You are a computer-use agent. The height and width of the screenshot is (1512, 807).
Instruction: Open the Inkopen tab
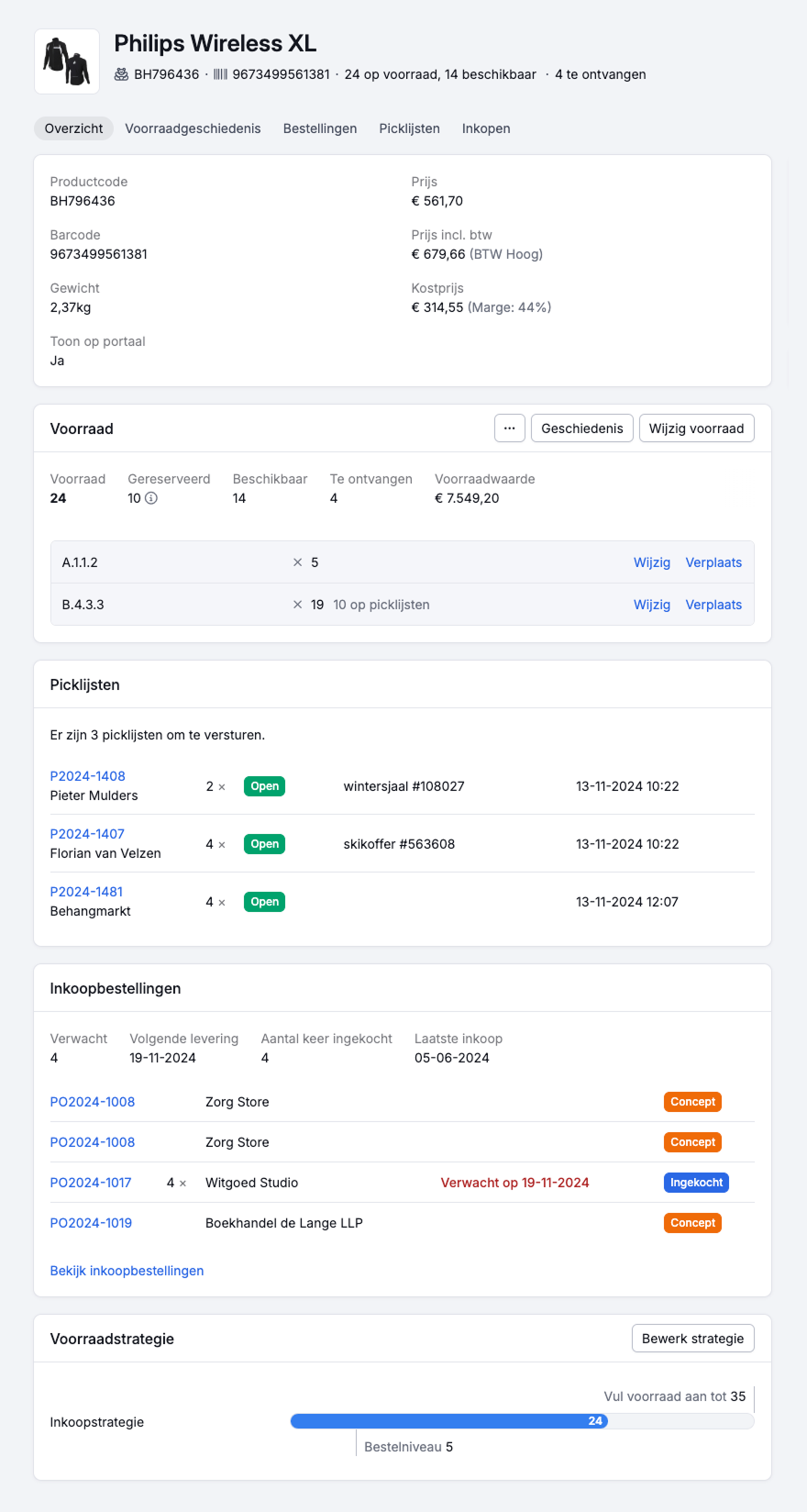click(486, 128)
